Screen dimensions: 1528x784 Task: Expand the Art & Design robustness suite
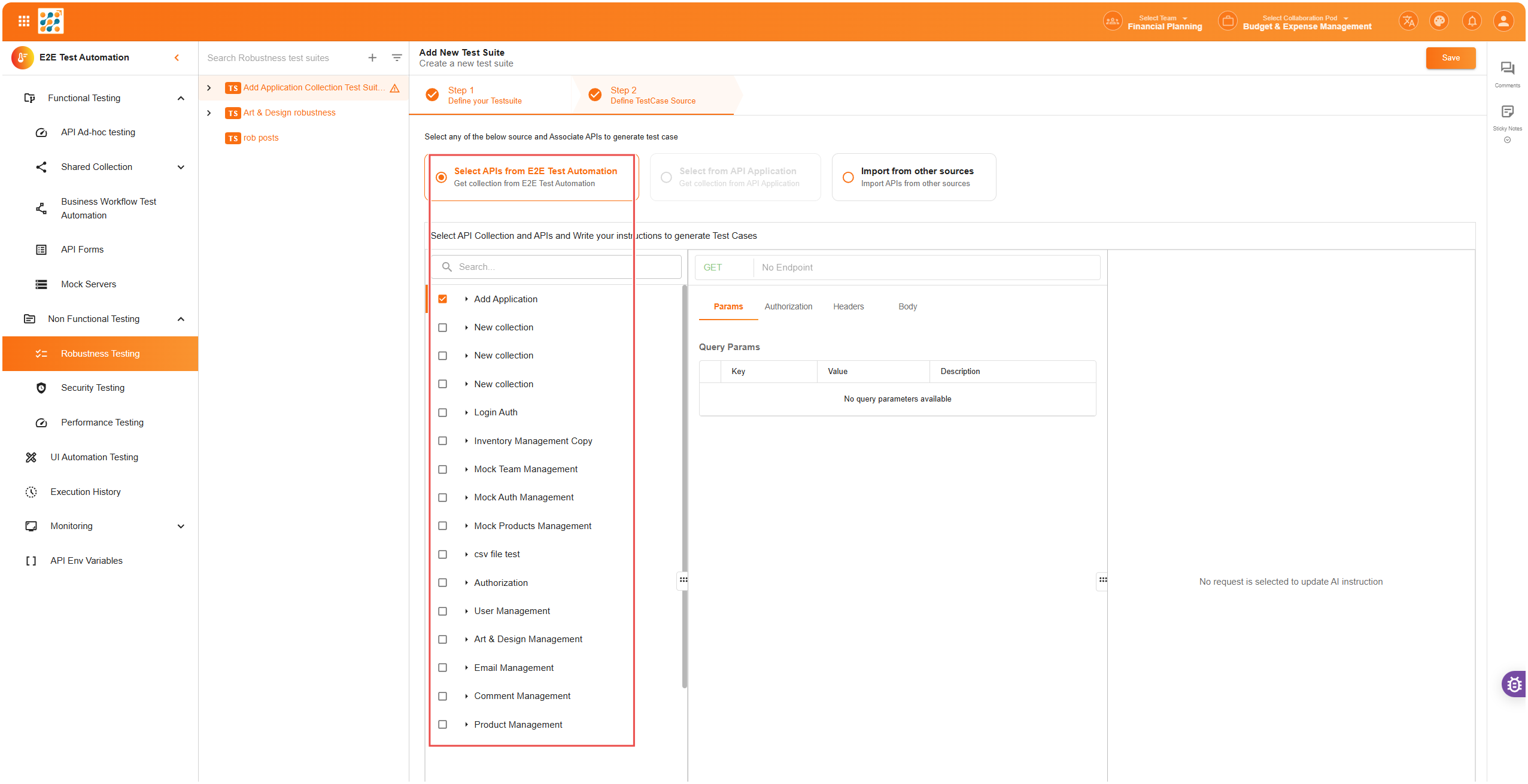click(209, 113)
